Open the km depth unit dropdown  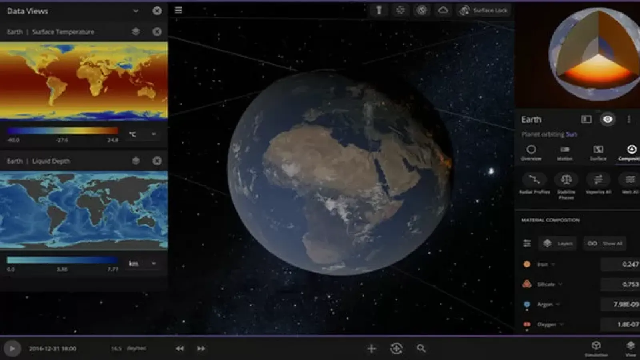(x=142, y=263)
